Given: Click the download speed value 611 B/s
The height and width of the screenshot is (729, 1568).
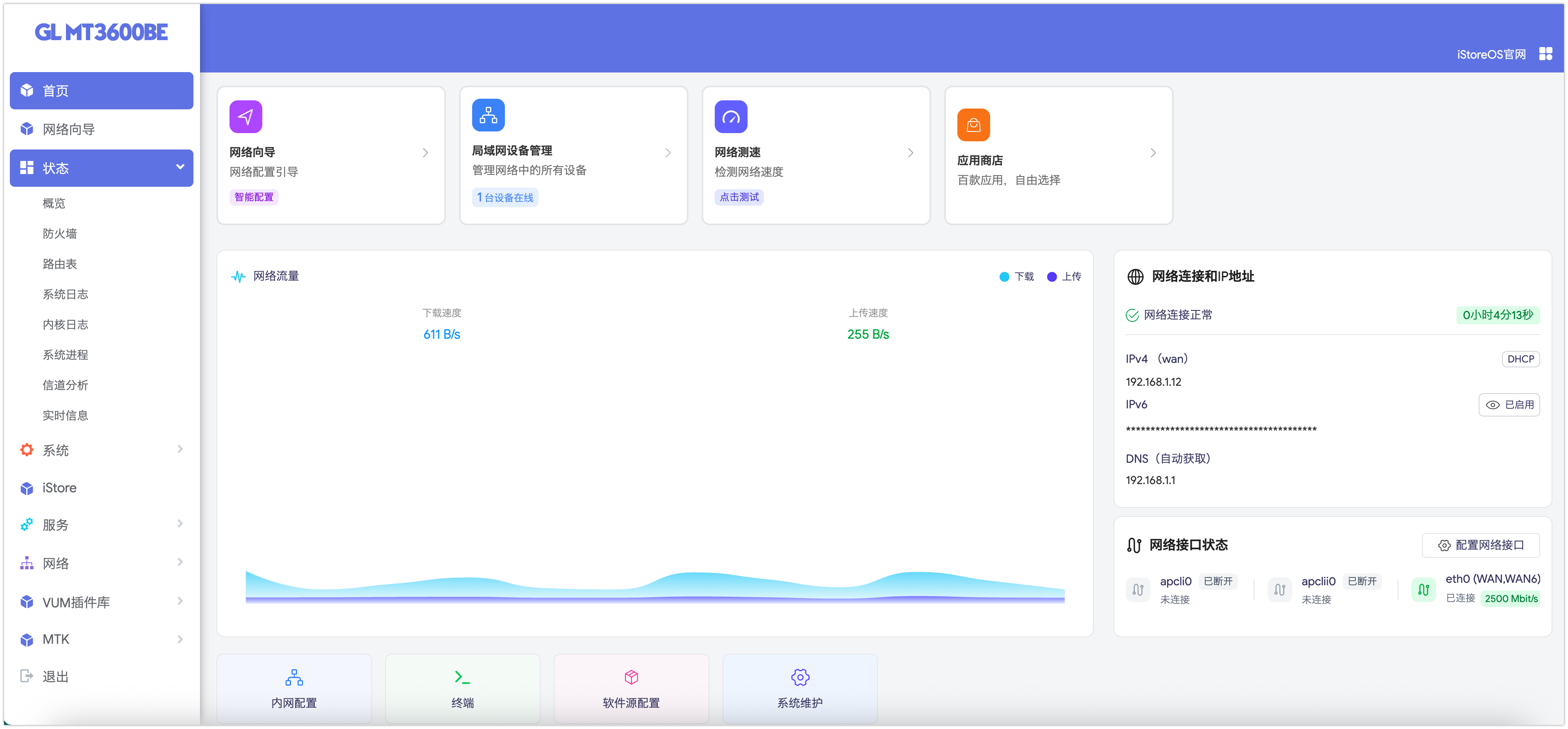Looking at the screenshot, I should click(442, 335).
